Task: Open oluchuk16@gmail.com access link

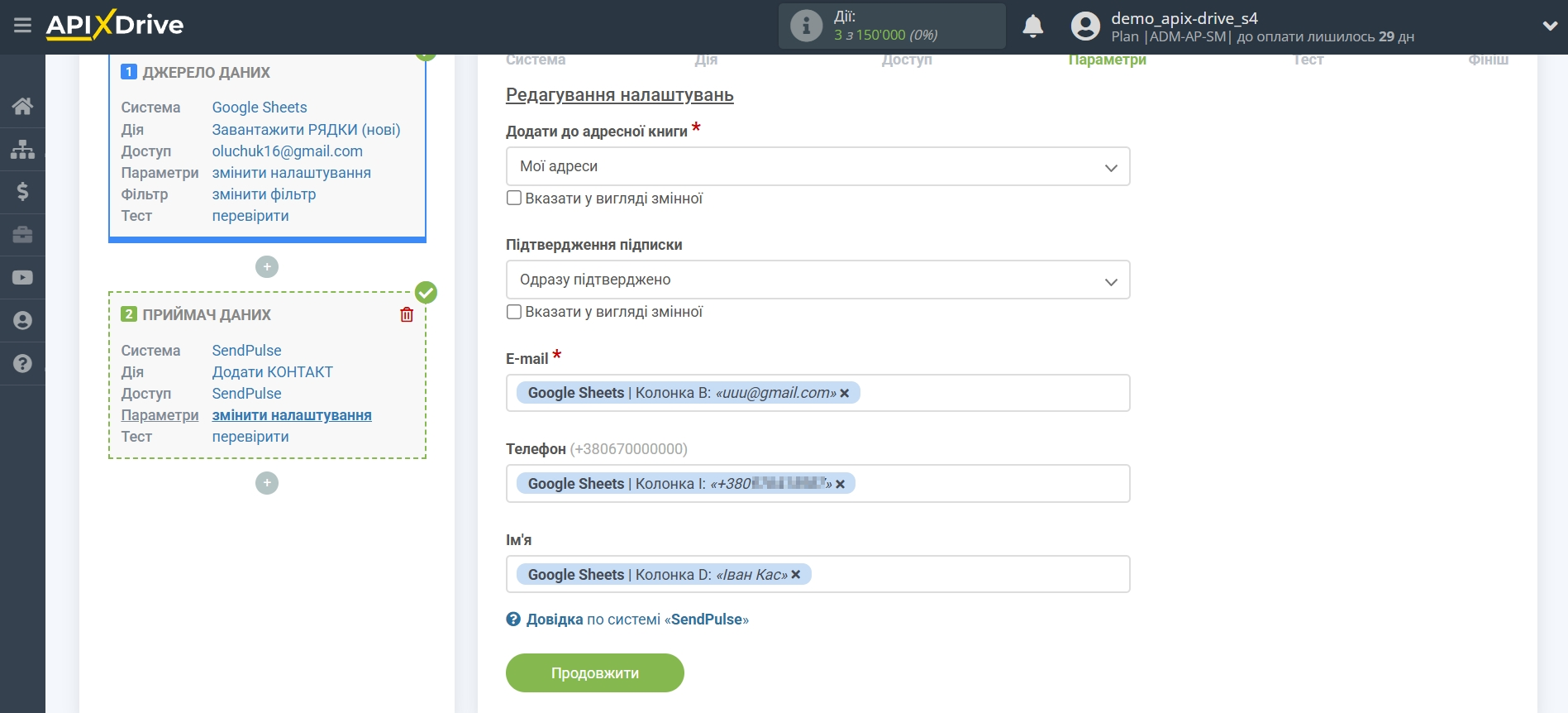Action: coord(287,151)
